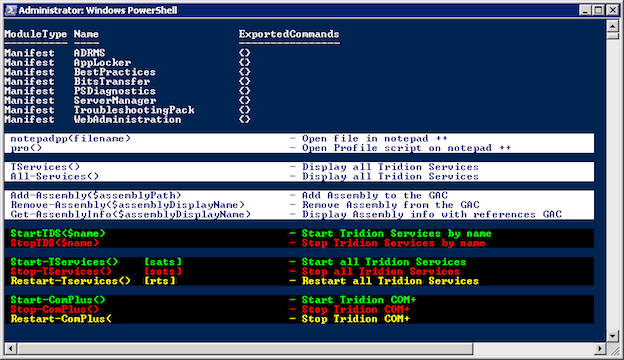Click the [sots] alias text
The height and width of the screenshot is (360, 624).
[x=163, y=272]
